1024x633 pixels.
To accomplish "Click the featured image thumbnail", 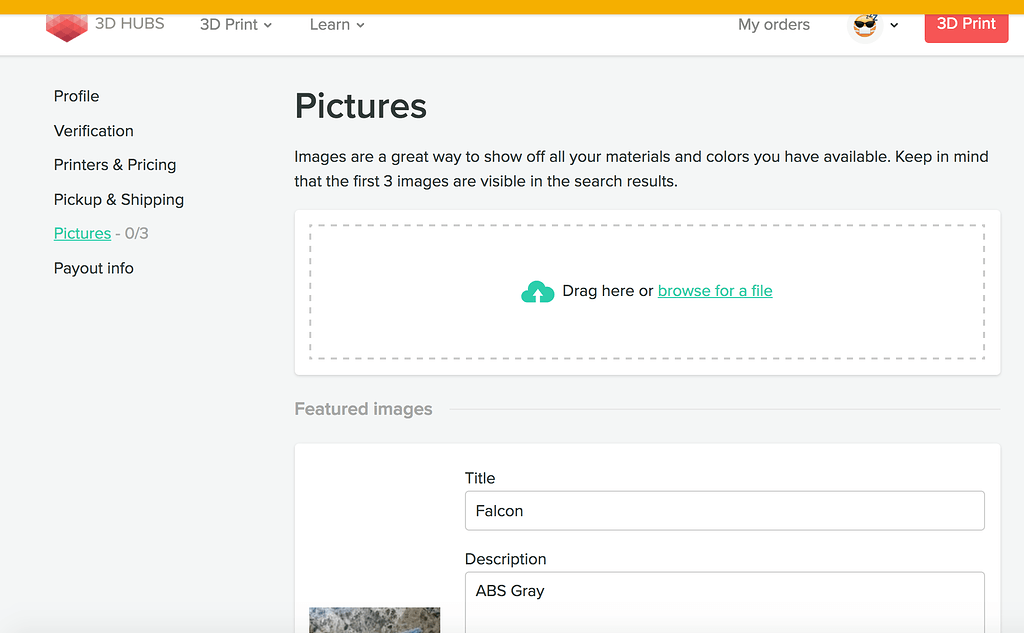I will (x=374, y=622).
